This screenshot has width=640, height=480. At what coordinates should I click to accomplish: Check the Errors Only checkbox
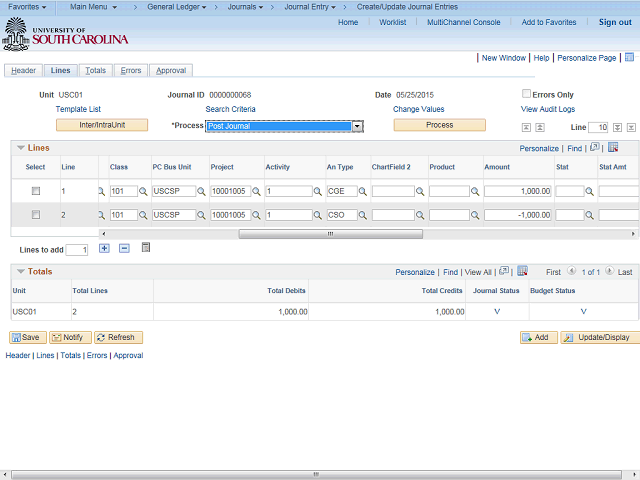coord(527,94)
